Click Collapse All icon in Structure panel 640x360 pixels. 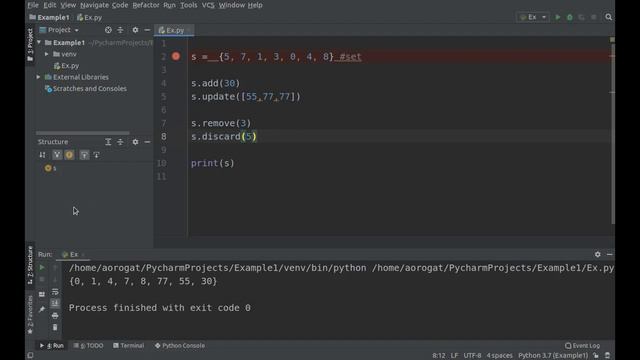coord(120,142)
